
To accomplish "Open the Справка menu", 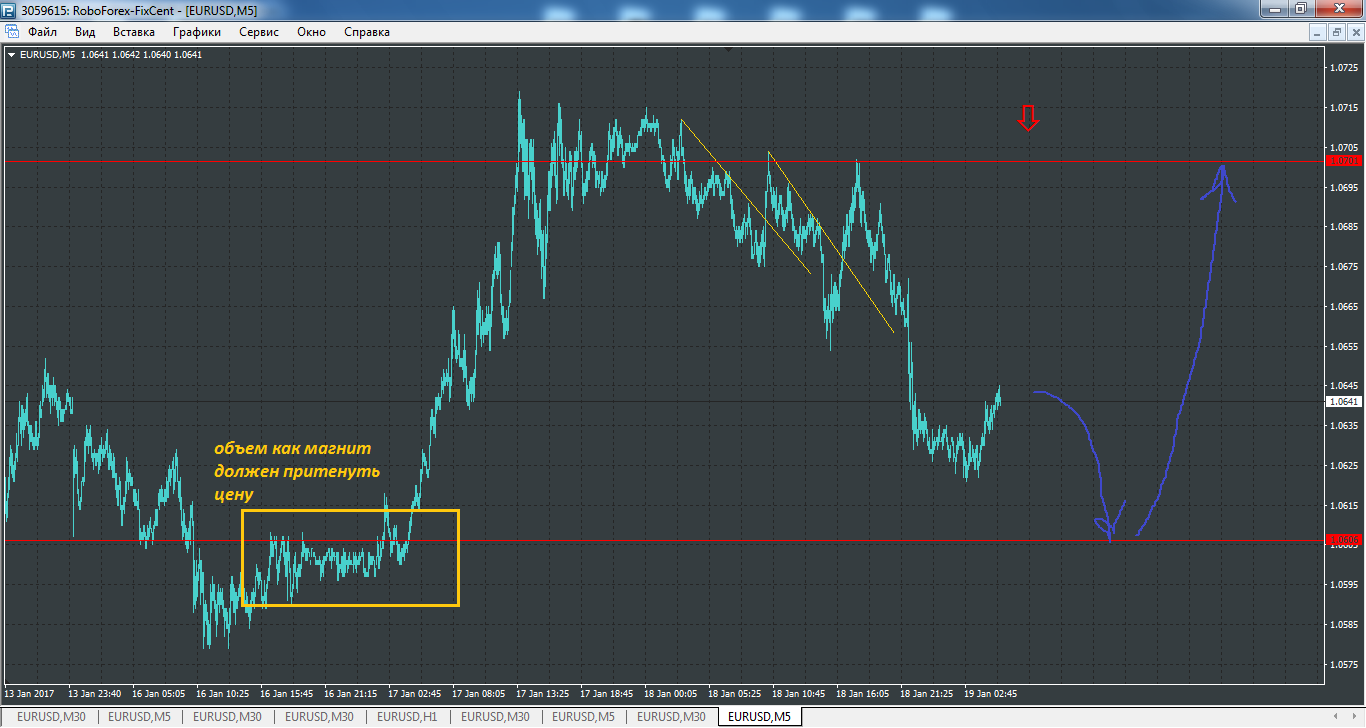I will 367,32.
